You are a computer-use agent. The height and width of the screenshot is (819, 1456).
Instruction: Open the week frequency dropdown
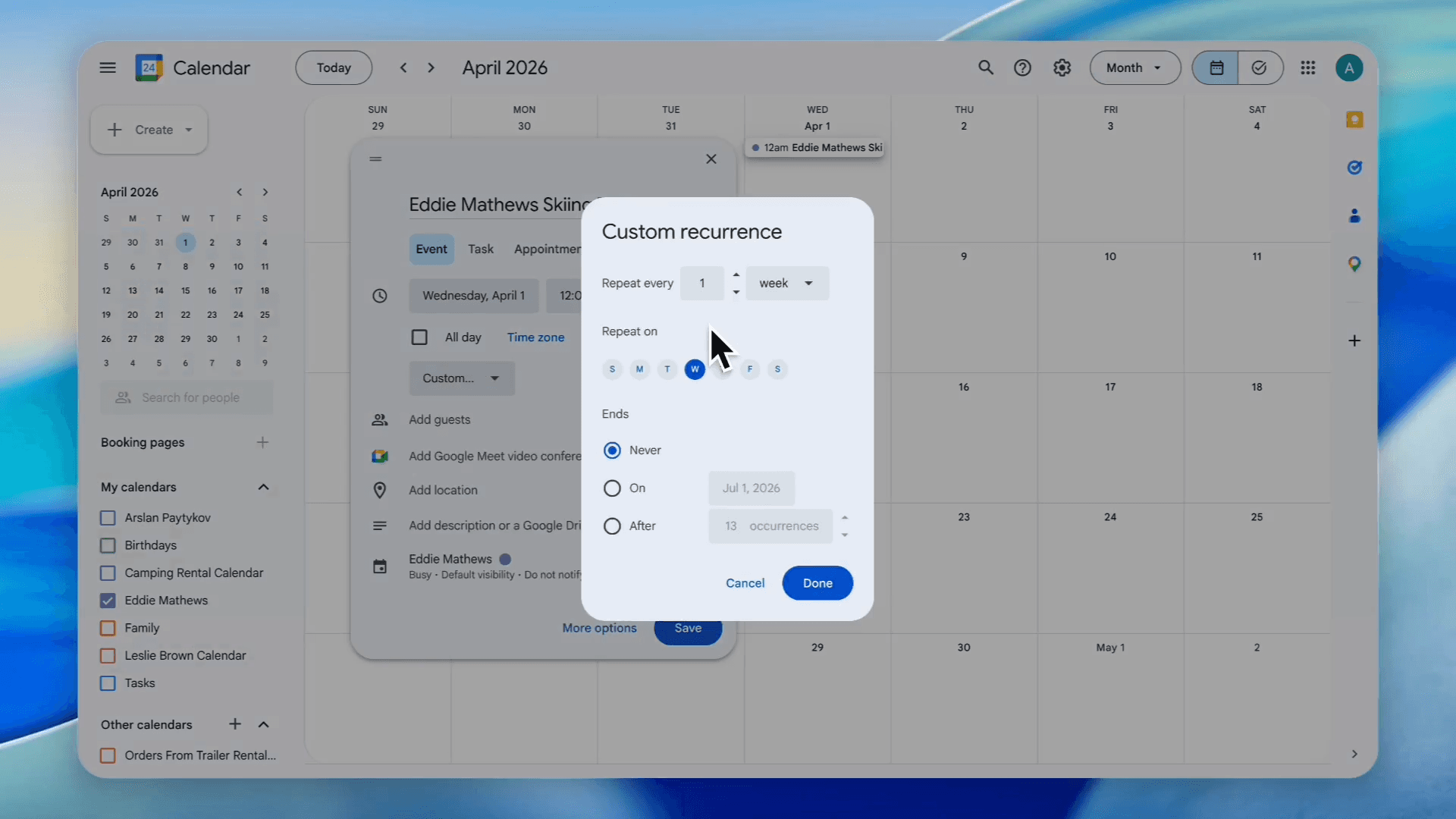point(787,284)
